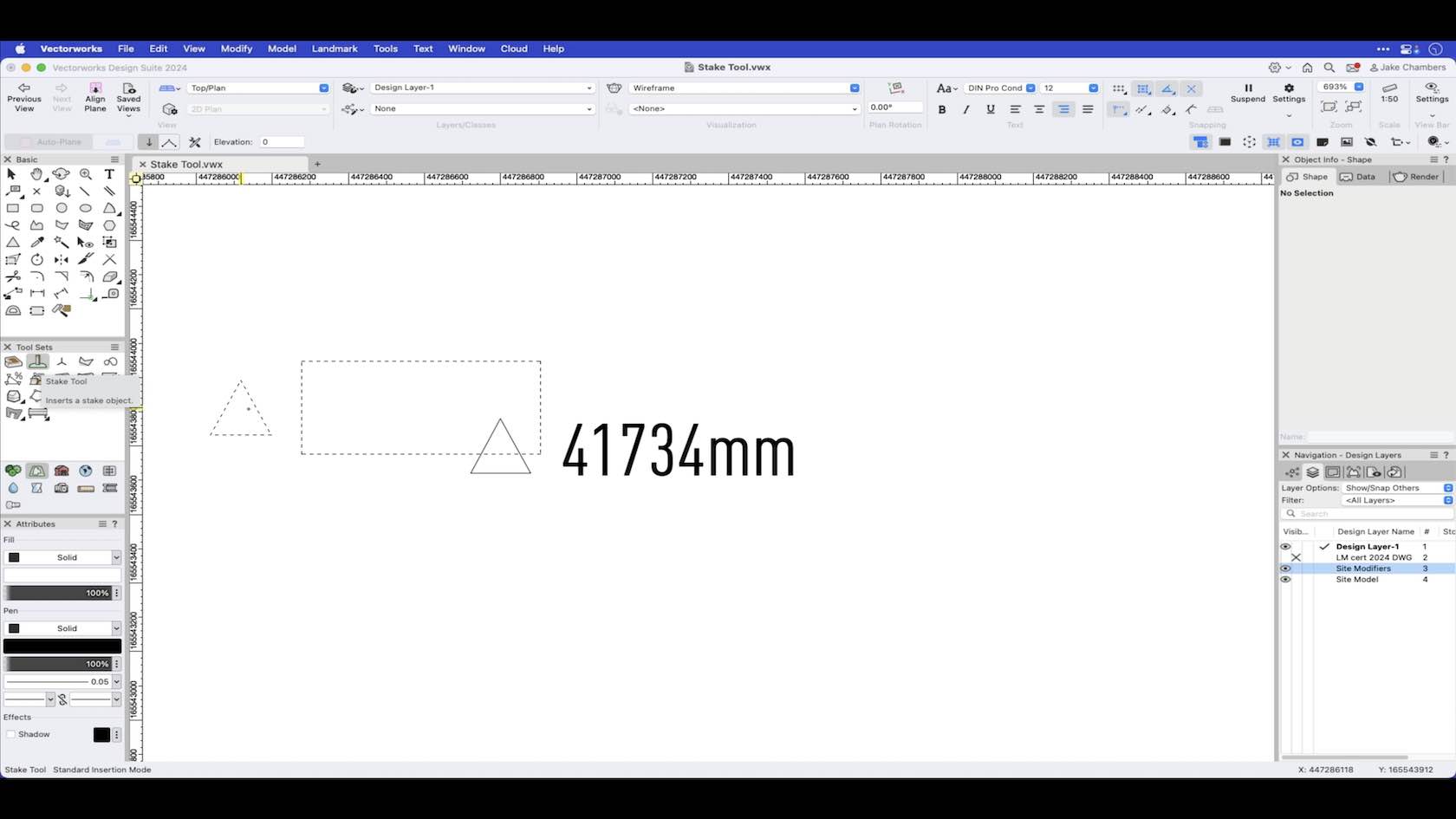The height and width of the screenshot is (819, 1456).
Task: Hide the Site Modifiers layer
Action: (x=1286, y=569)
